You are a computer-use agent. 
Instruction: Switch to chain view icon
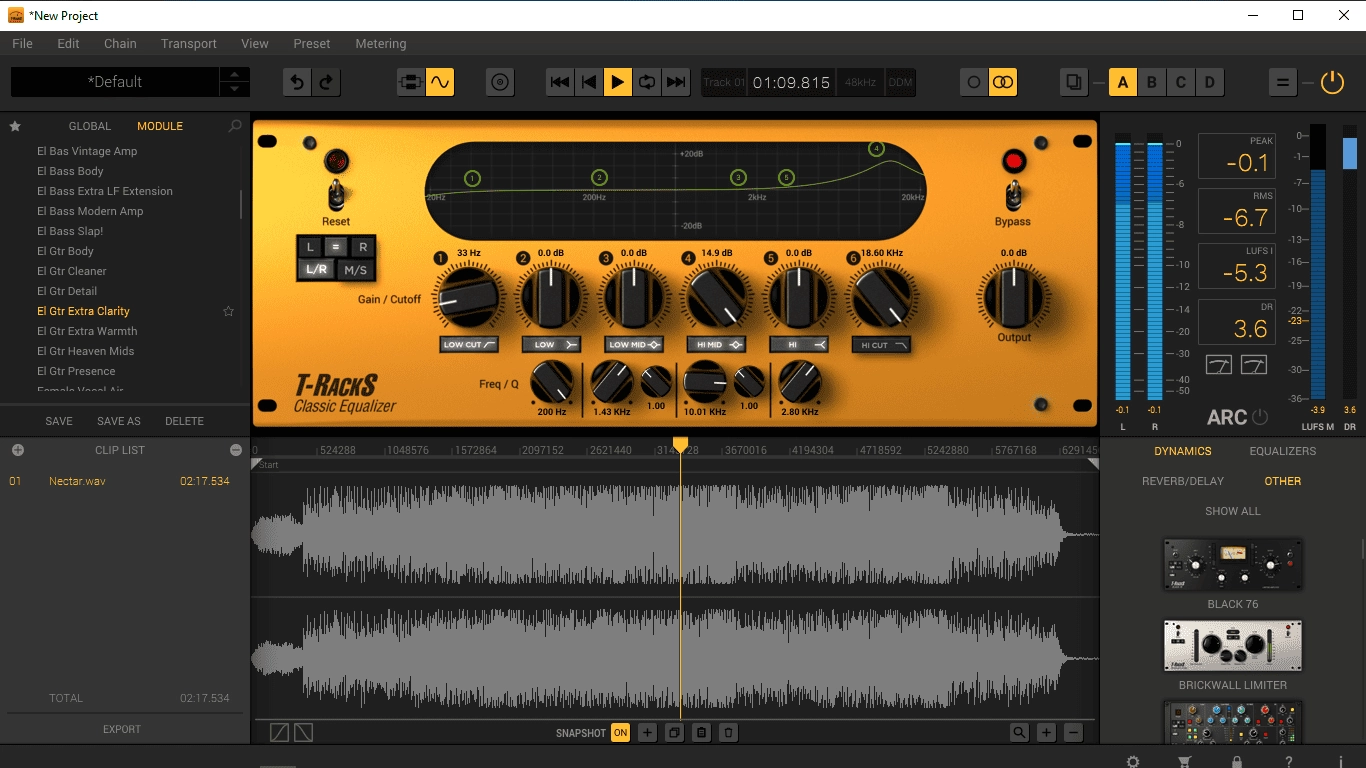coord(410,82)
